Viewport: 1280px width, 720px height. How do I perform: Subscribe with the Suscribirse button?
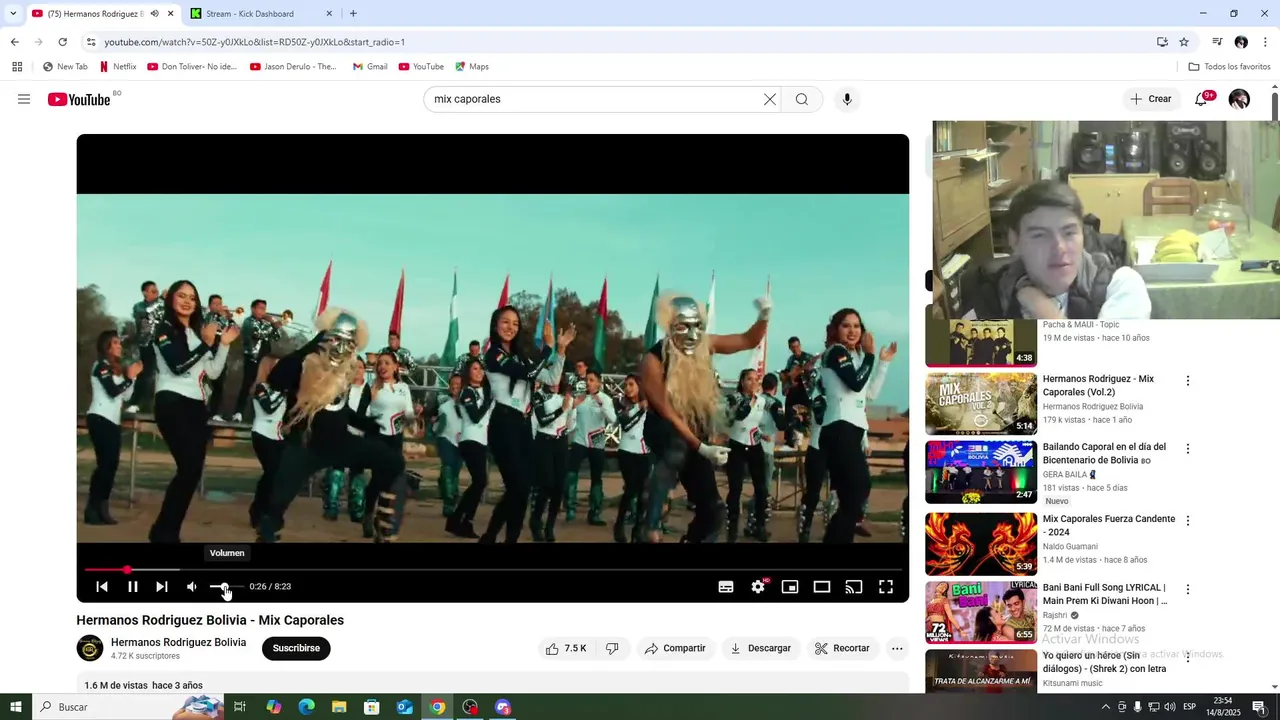click(296, 648)
